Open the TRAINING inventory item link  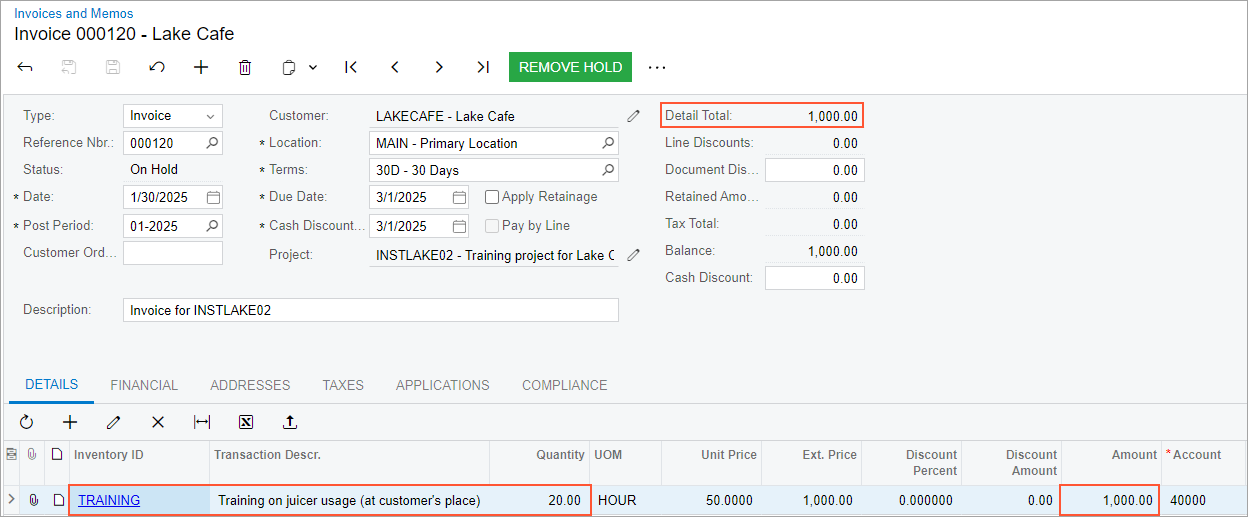[x=109, y=500]
